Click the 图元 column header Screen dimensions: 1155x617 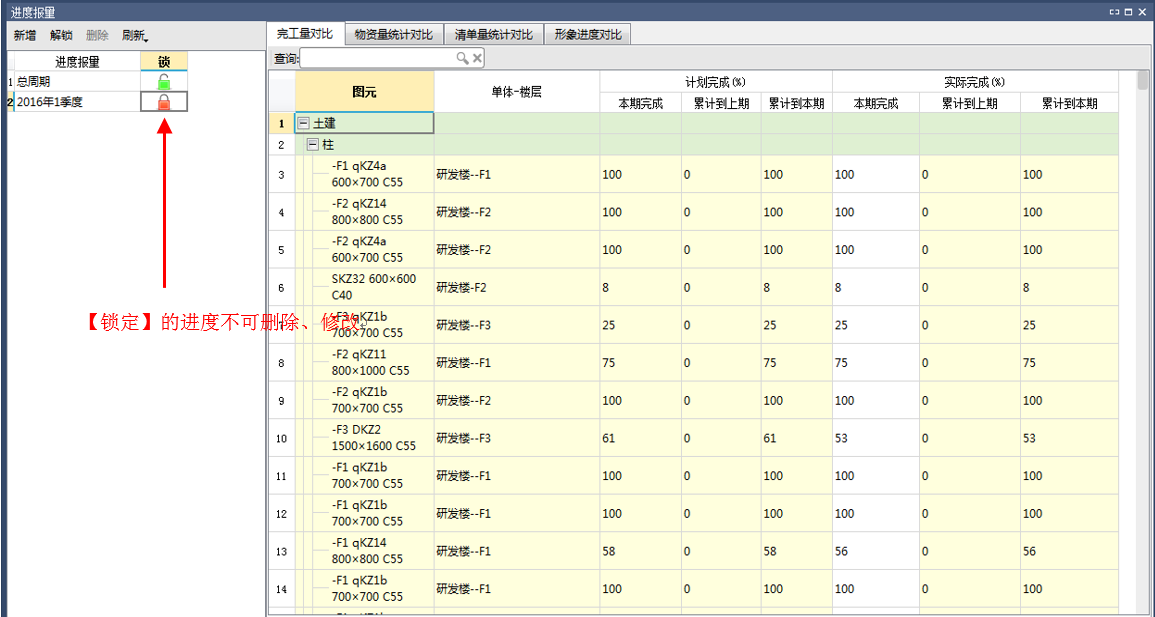coord(365,92)
